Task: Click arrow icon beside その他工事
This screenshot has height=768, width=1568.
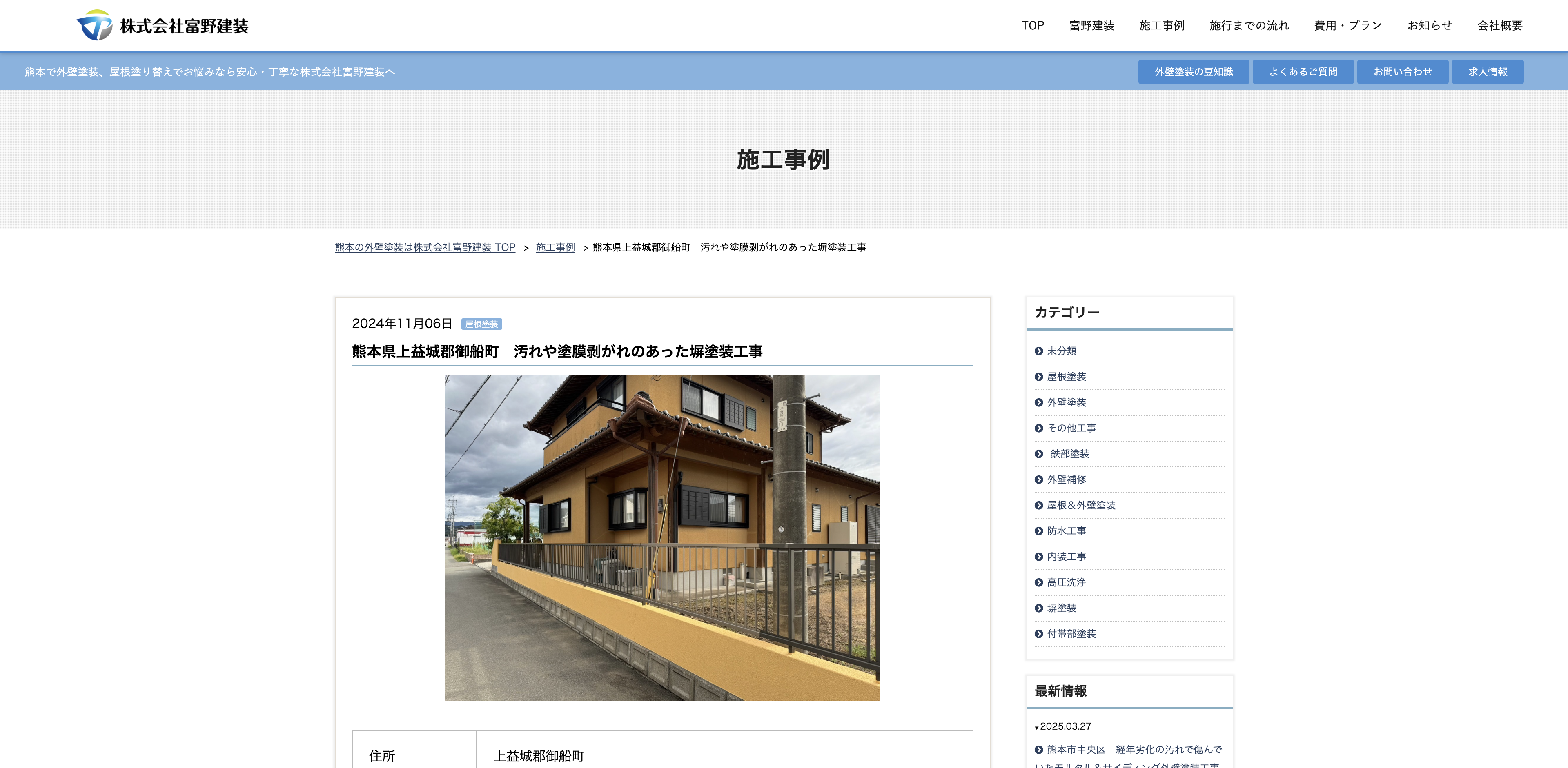Action: pos(1038,428)
